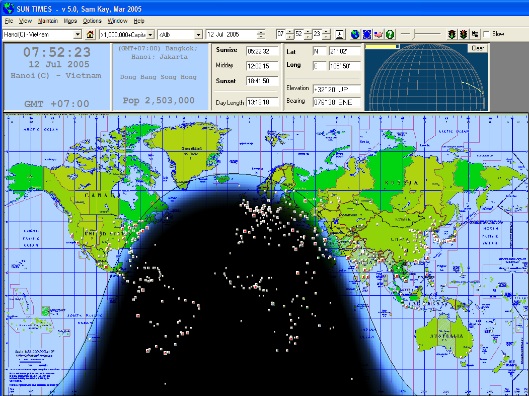This screenshot has height=396, width=529.
Task: Click the hour field showing 07
Action: (281, 34)
